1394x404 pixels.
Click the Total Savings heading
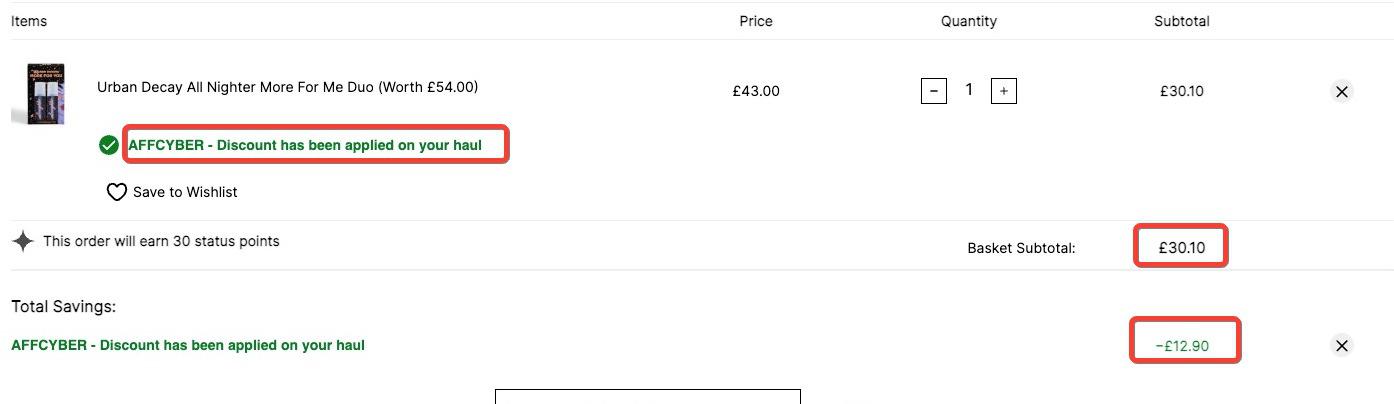pyautogui.click(x=63, y=307)
